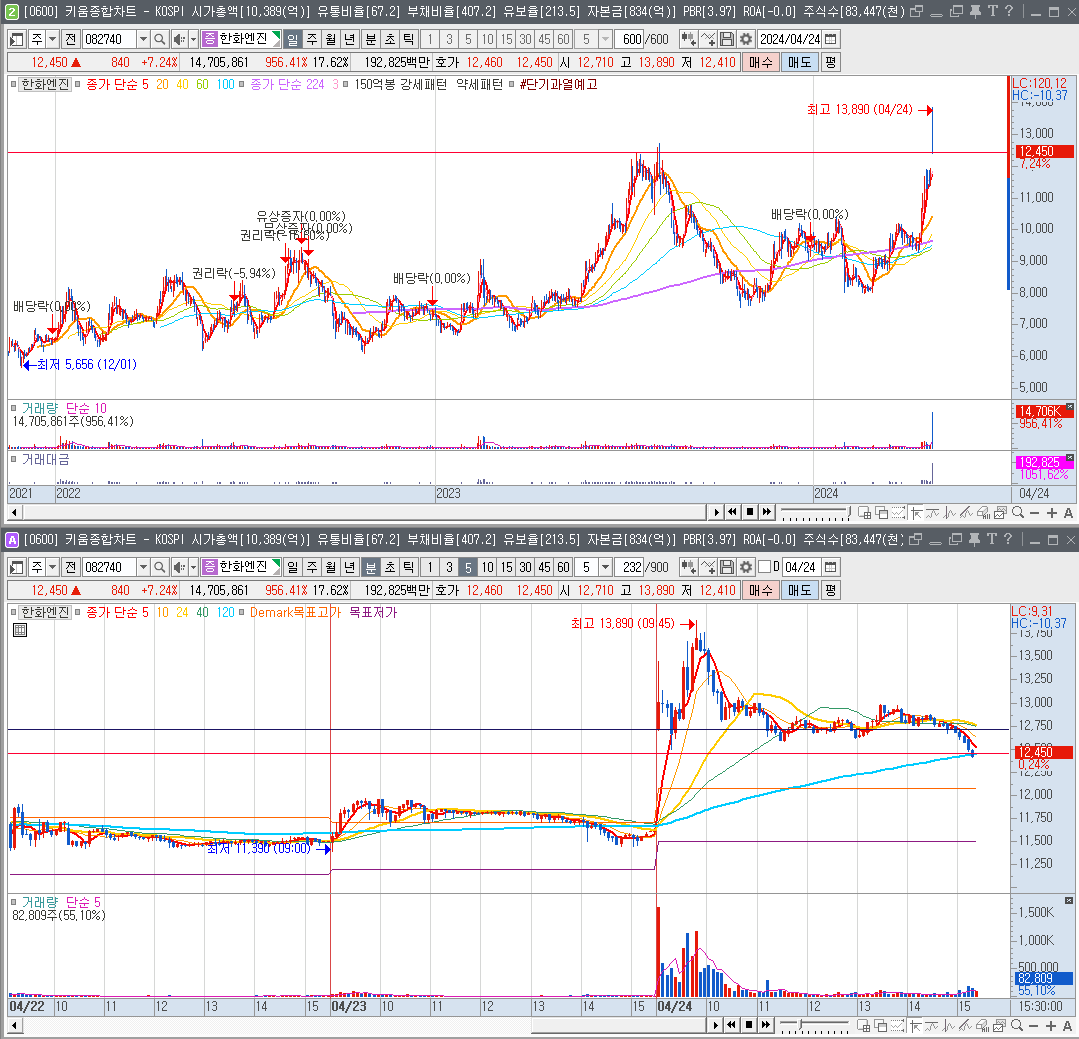Click the crosshair cursor tool in the top chart's bottom toolbar
Viewport: 1079px width, 1039px height.
point(916,513)
